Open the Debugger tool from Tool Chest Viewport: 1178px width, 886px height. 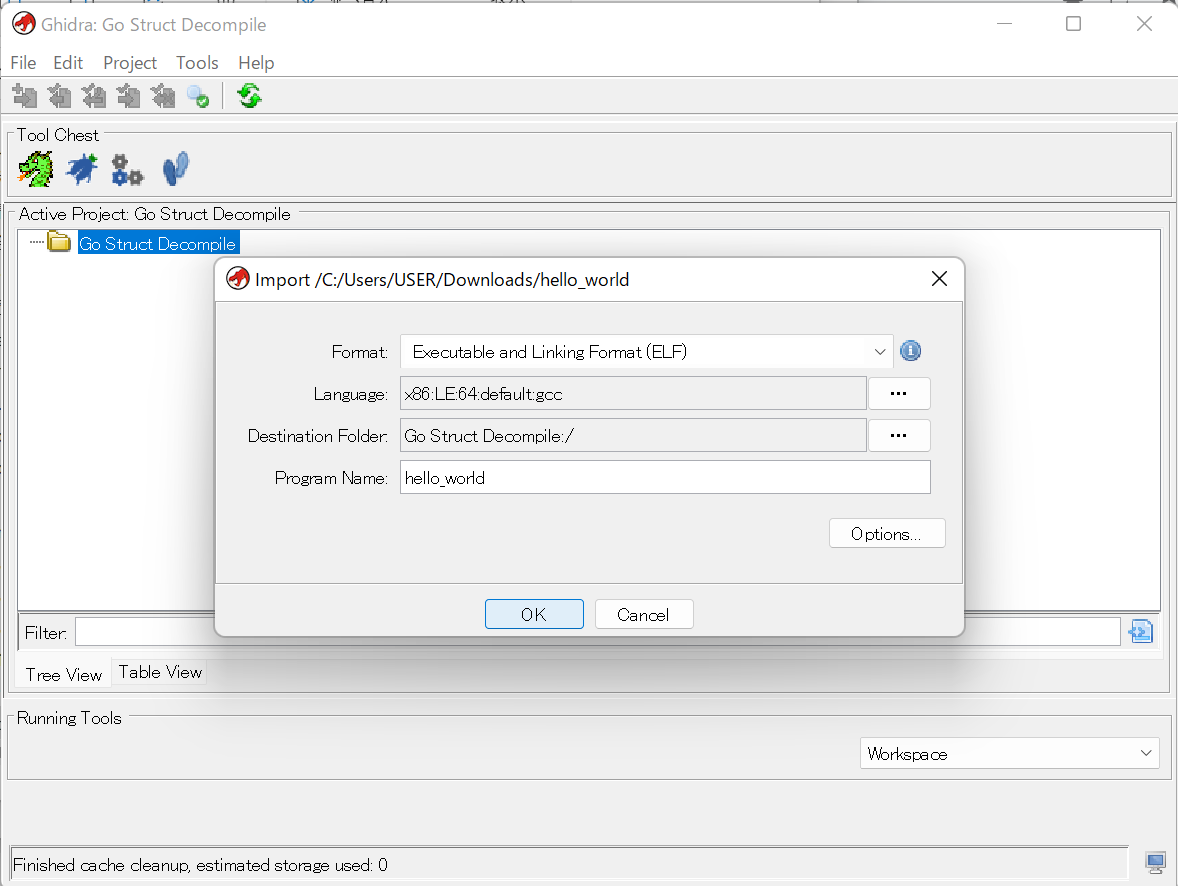click(x=81, y=168)
